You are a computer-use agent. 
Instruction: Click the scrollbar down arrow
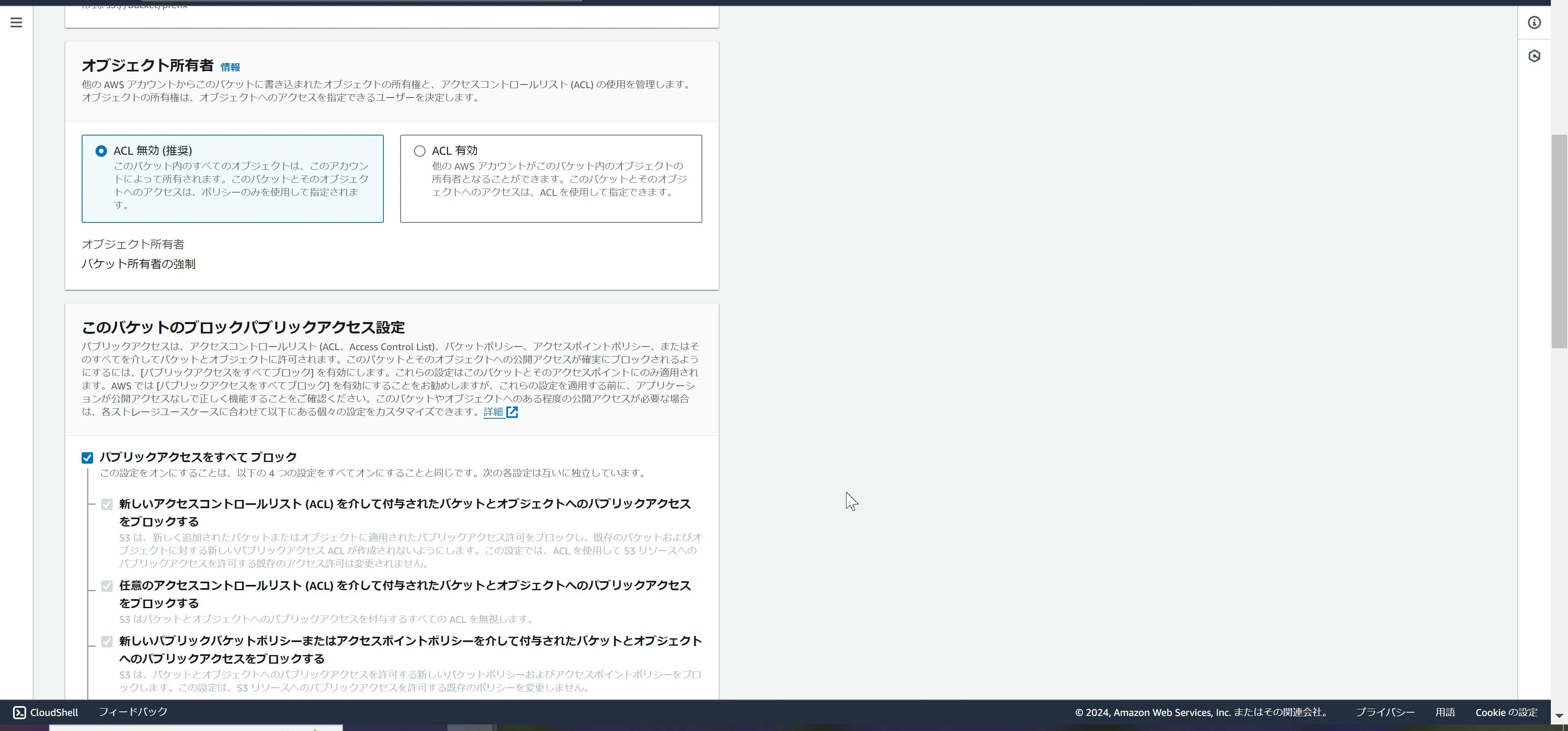pos(1559,715)
